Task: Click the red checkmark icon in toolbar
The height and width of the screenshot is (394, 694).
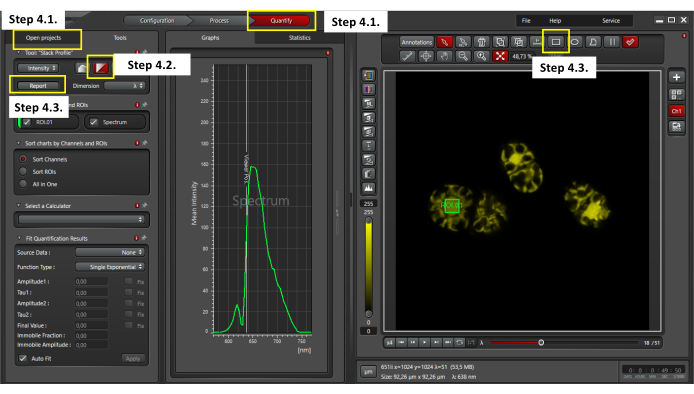Action: [x=630, y=42]
